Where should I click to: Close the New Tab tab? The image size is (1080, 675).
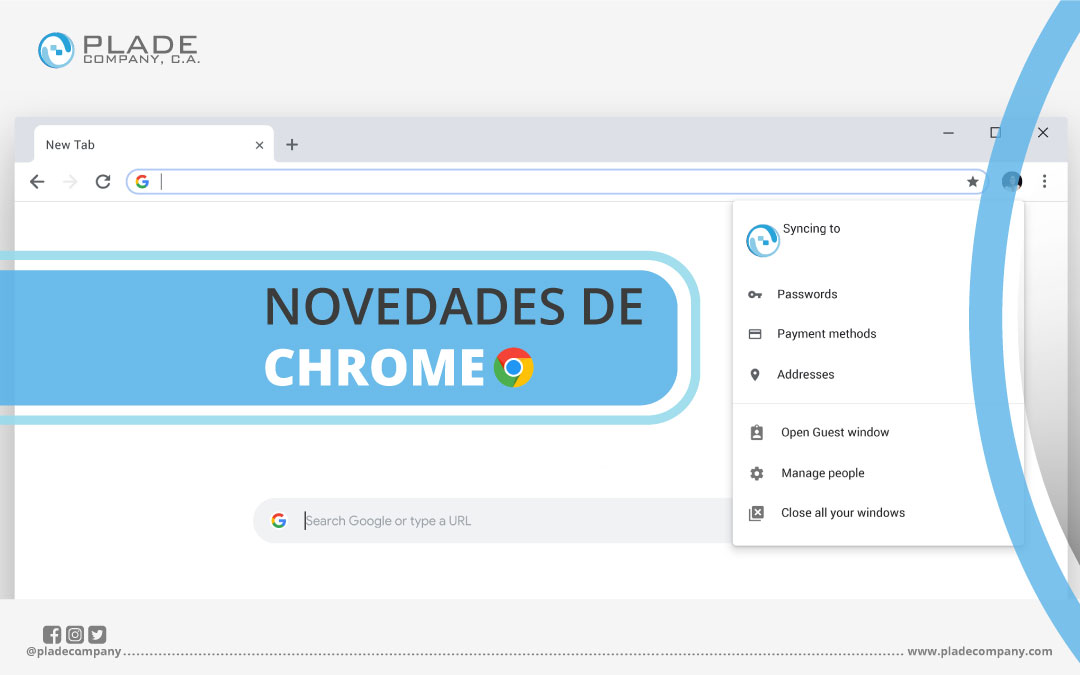click(260, 145)
